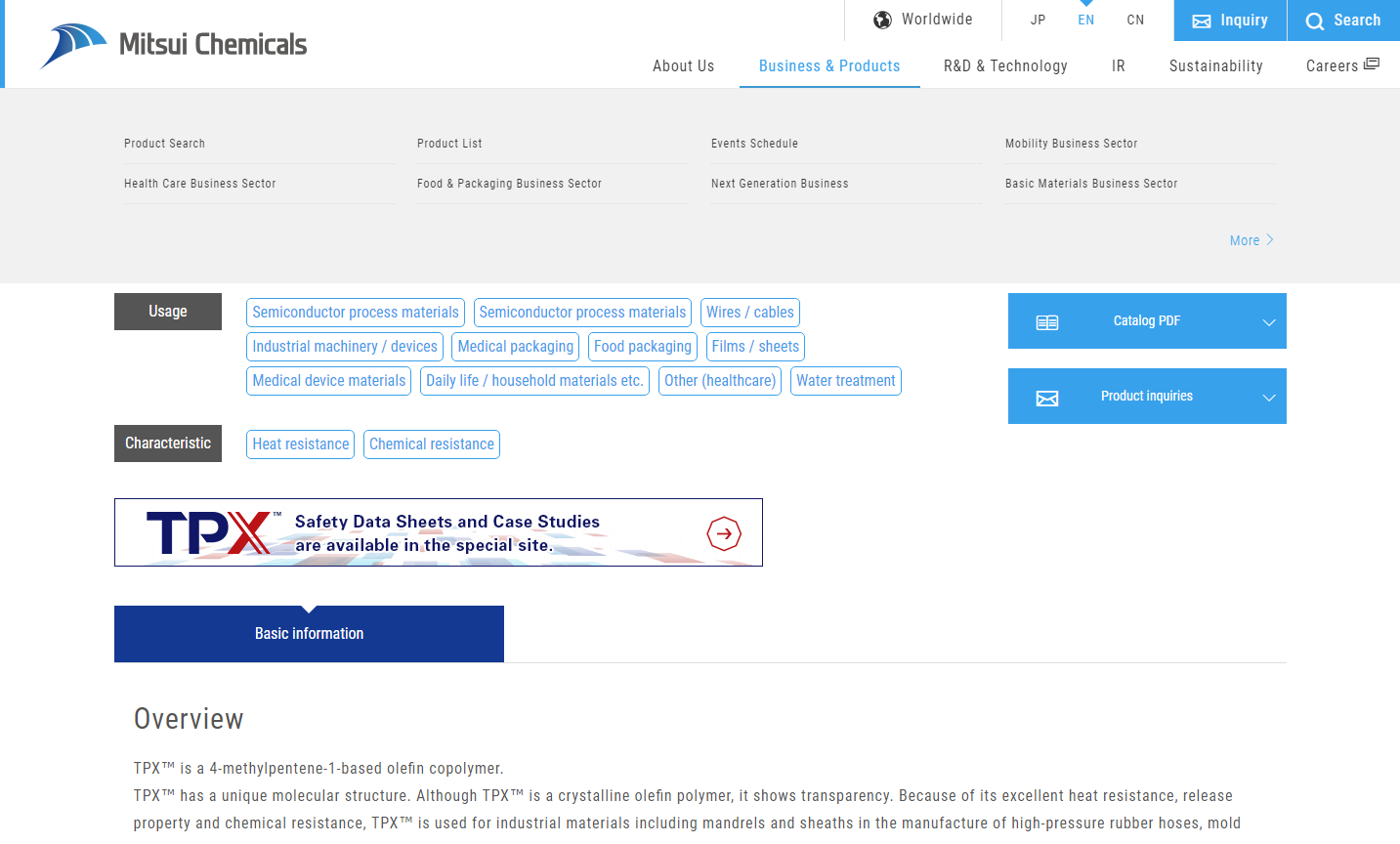Open the More link in menu
This screenshot has height=844, width=1400.
(x=1251, y=240)
